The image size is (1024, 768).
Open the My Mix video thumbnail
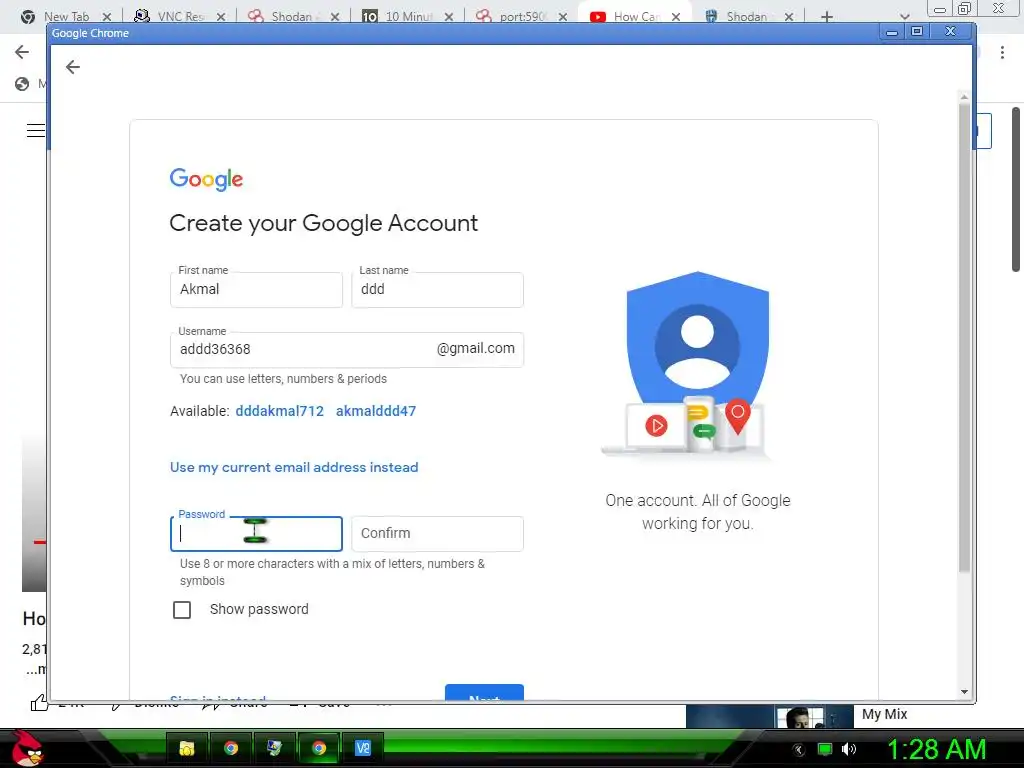(x=769, y=716)
